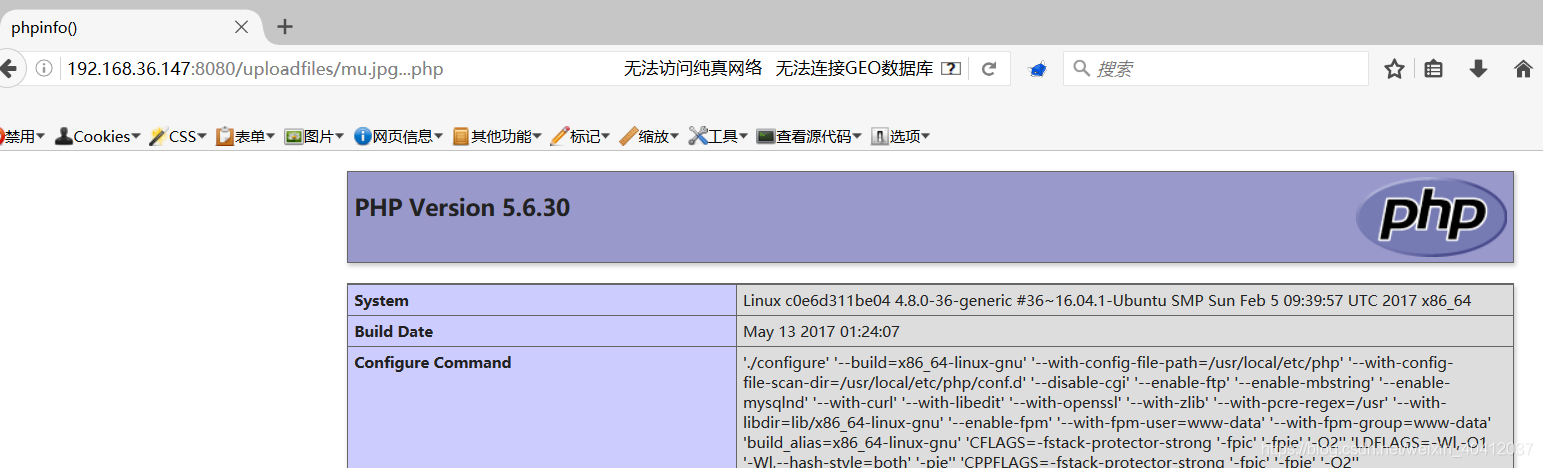Open the CSS toolbar dropdown

178,137
